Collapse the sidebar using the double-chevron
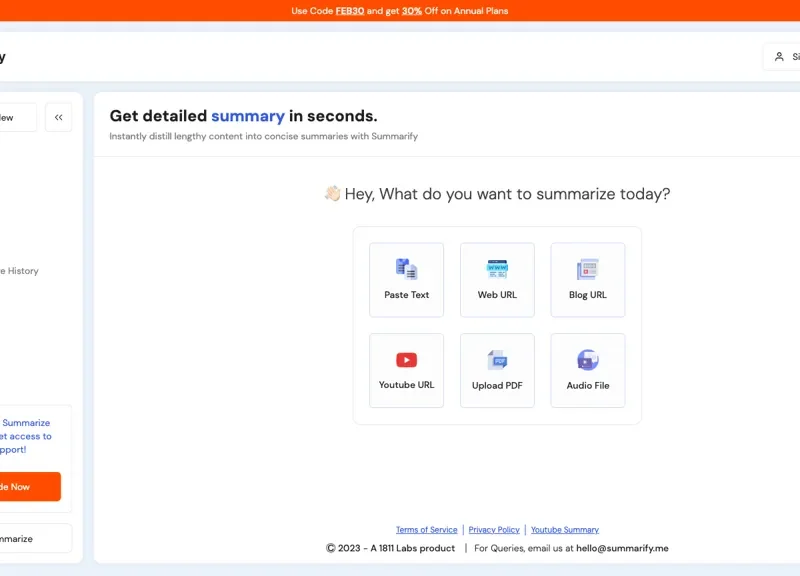Image resolution: width=800 pixels, height=576 pixels. coord(58,117)
